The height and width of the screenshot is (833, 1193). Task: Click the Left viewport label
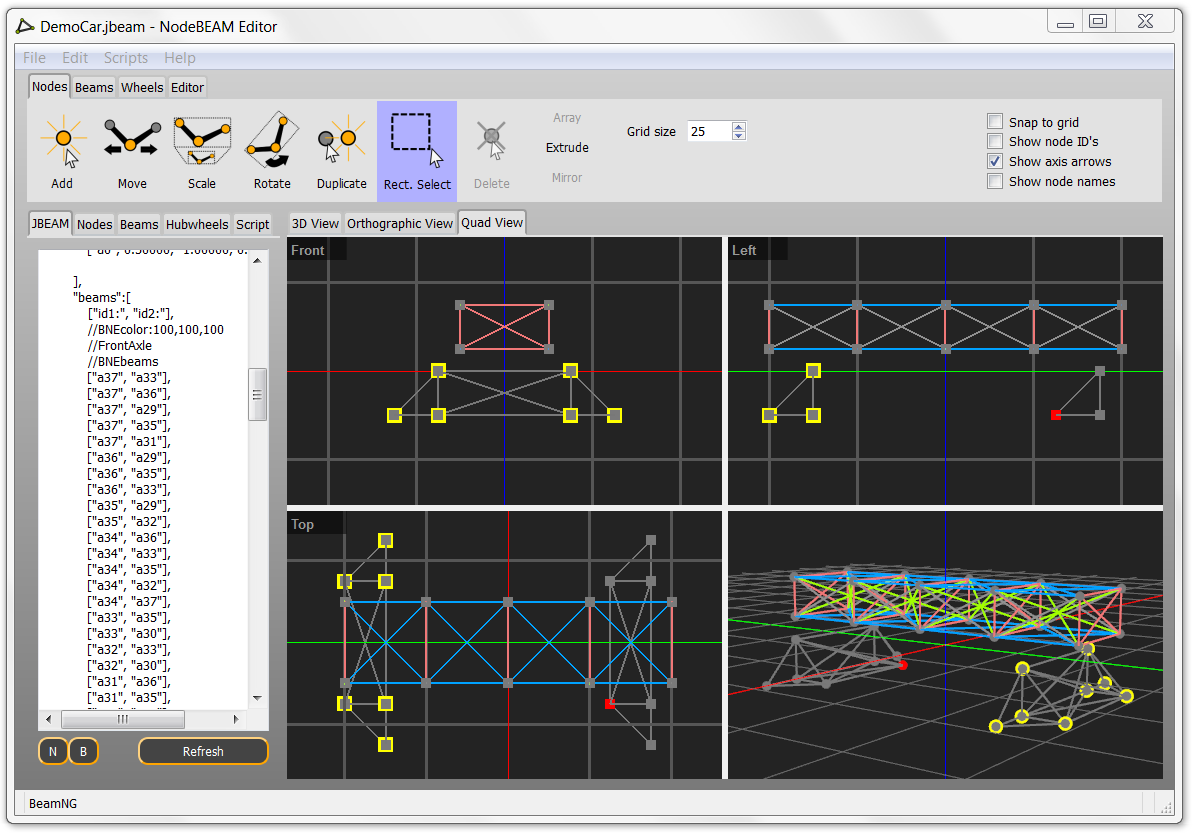pos(743,250)
